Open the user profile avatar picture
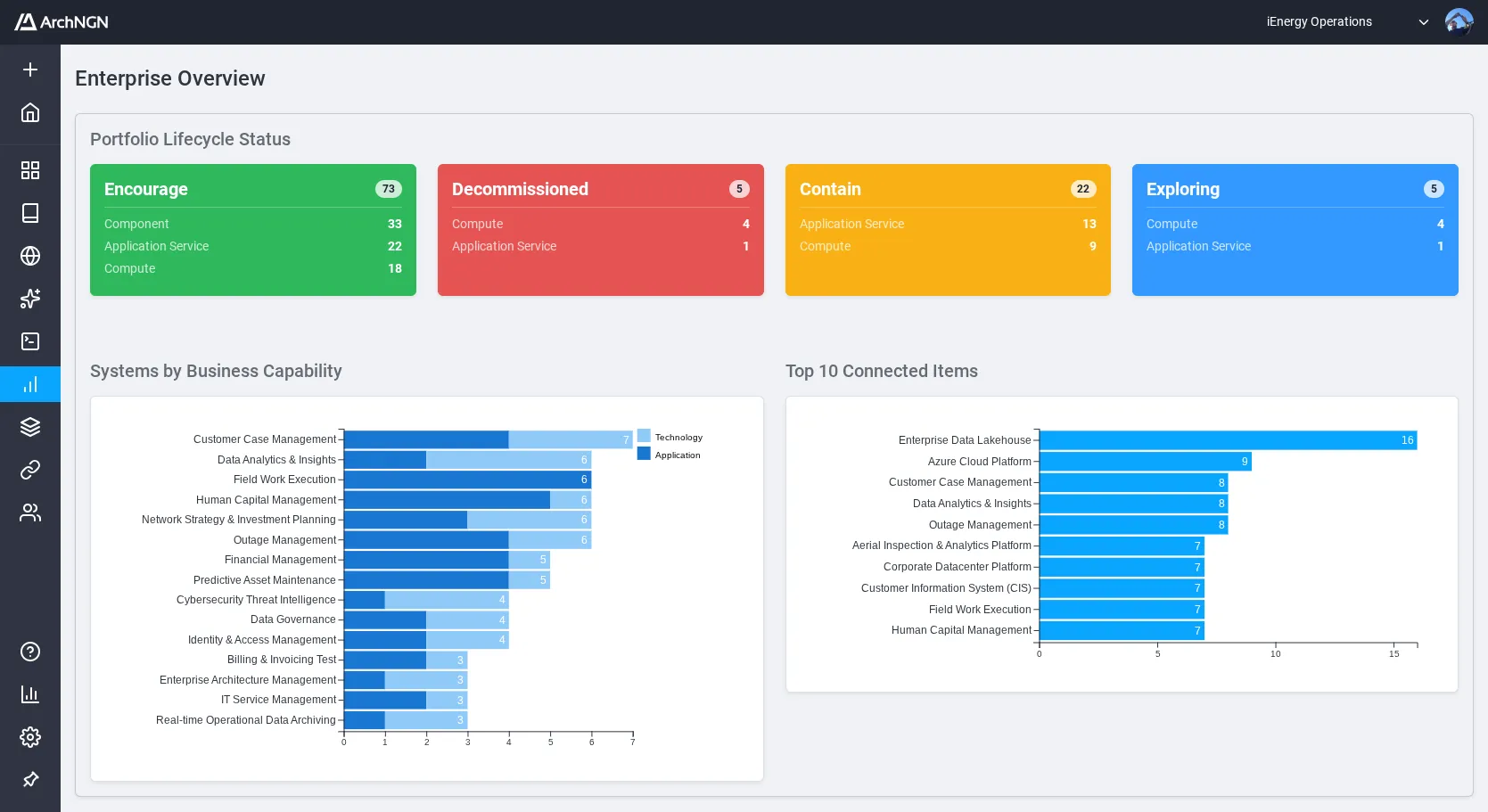1488x812 pixels. pyautogui.click(x=1459, y=21)
